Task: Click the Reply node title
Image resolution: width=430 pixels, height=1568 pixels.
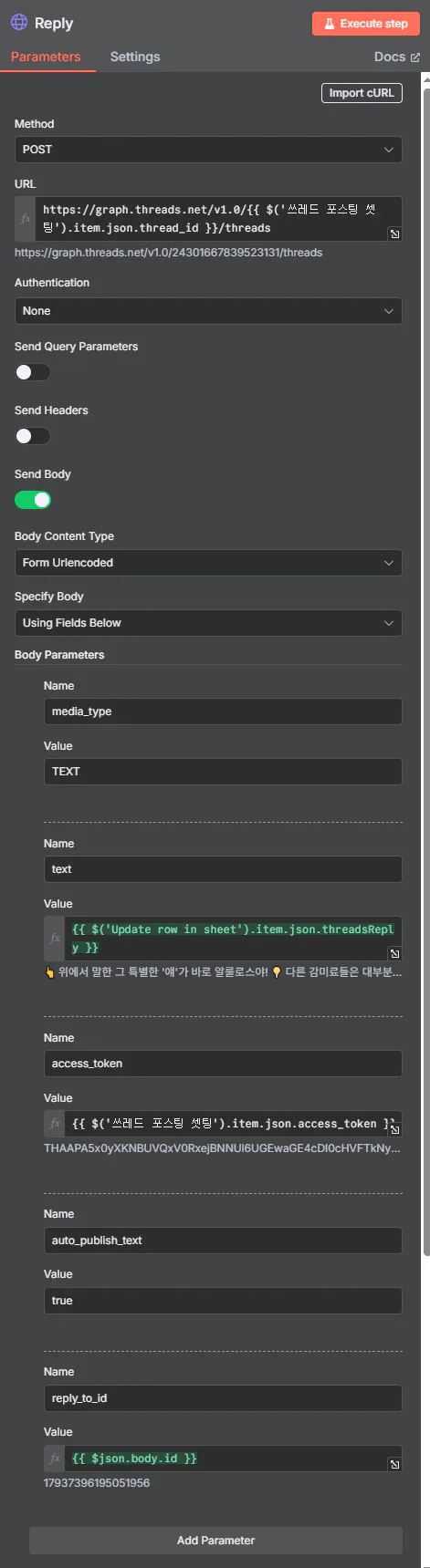Action: [54, 23]
